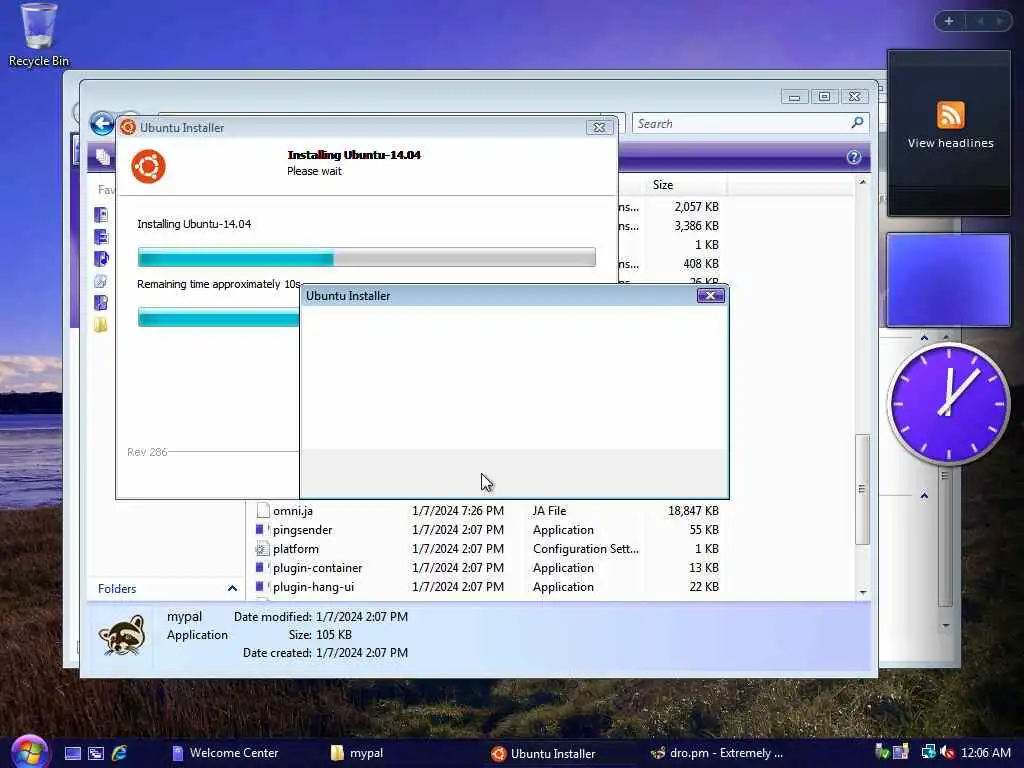
Task: Open the Music favorite link icon
Action: pos(101,259)
